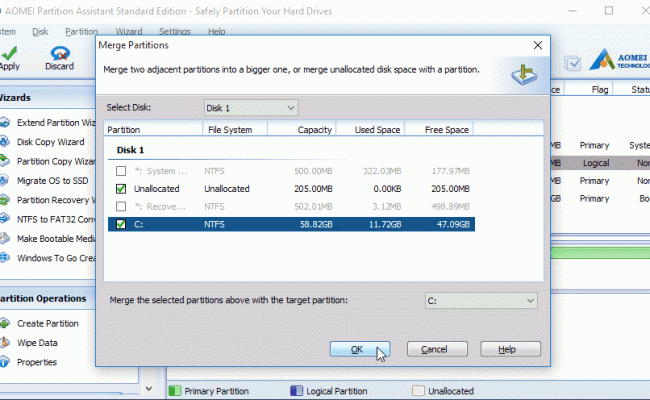The width and height of the screenshot is (650, 400).
Task: Click NTFS to FAT32 Converter icon
Action: [5, 219]
